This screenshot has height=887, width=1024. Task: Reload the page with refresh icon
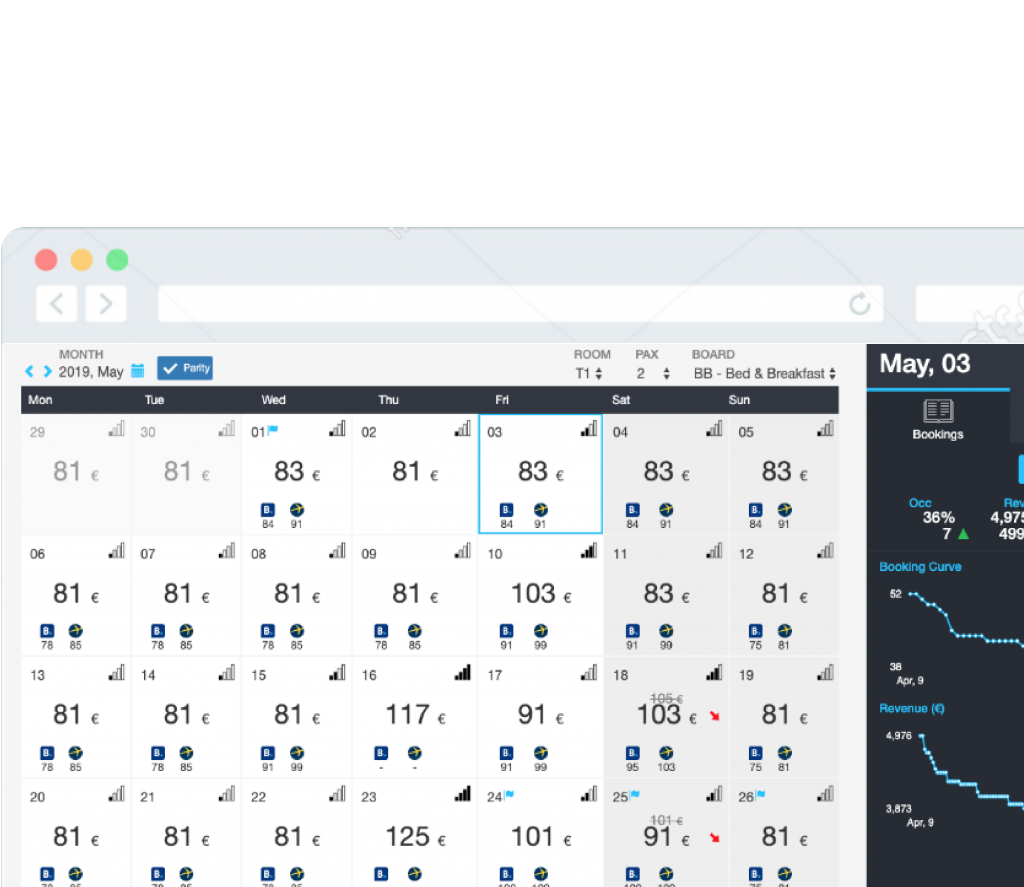pos(859,304)
